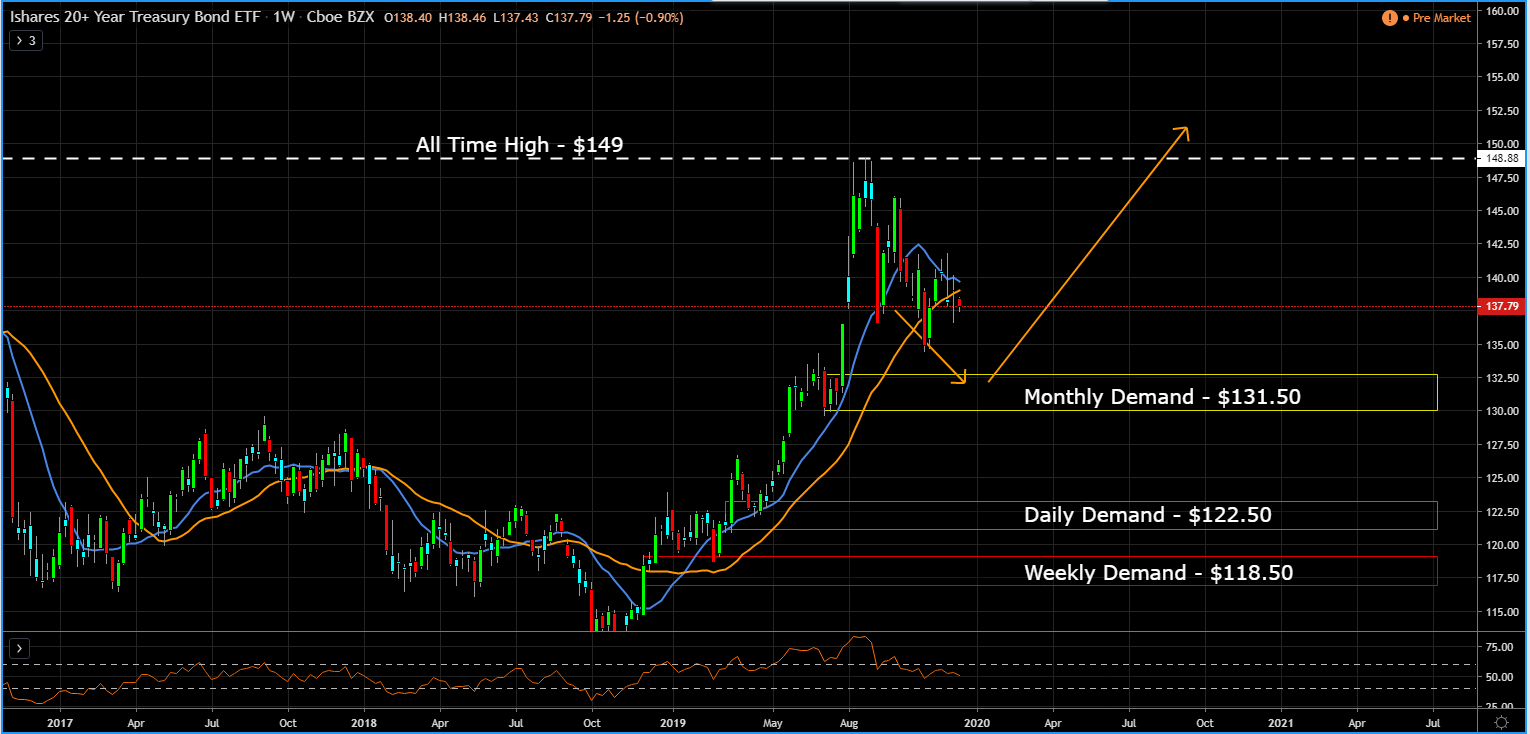Open chart settings gear icon
This screenshot has width=1530, height=734.
(x=1501, y=721)
